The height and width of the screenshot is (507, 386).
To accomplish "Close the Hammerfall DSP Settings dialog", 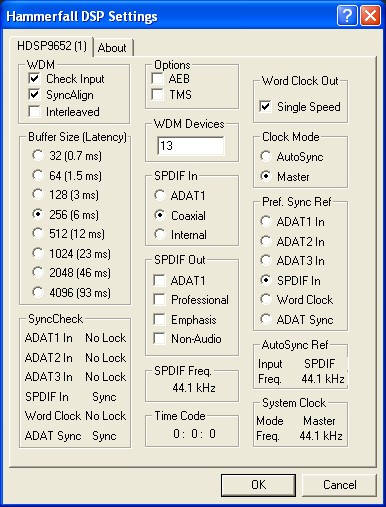I will 370,16.
